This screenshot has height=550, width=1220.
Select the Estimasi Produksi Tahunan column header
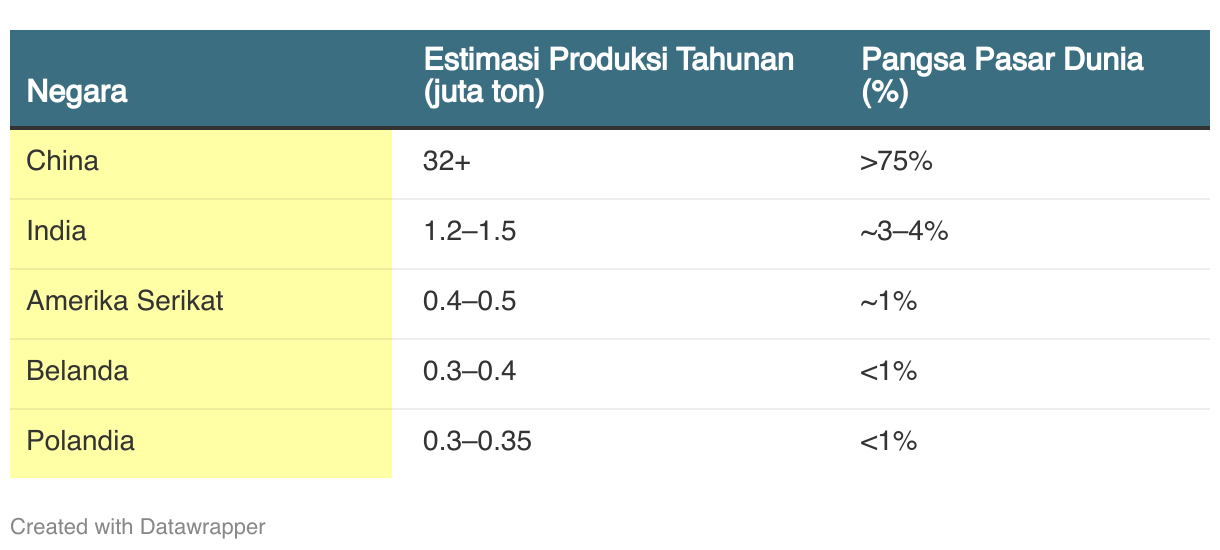click(608, 76)
